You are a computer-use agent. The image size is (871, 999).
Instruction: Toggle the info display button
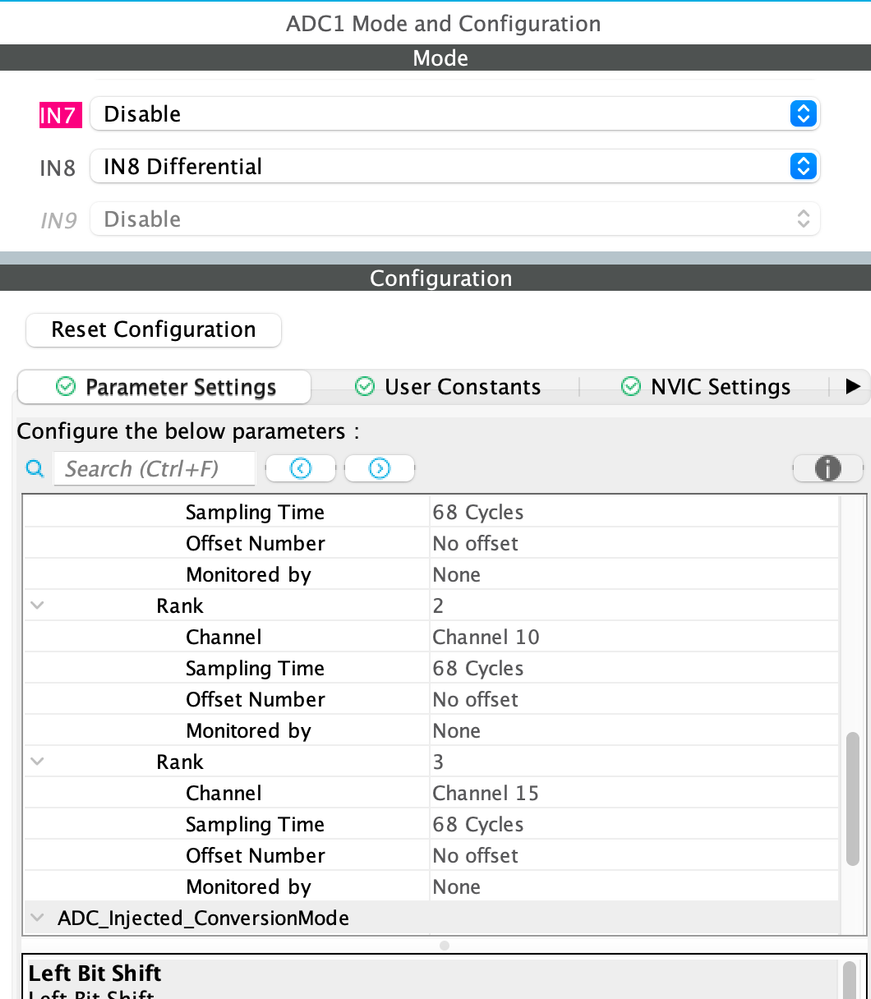point(827,468)
